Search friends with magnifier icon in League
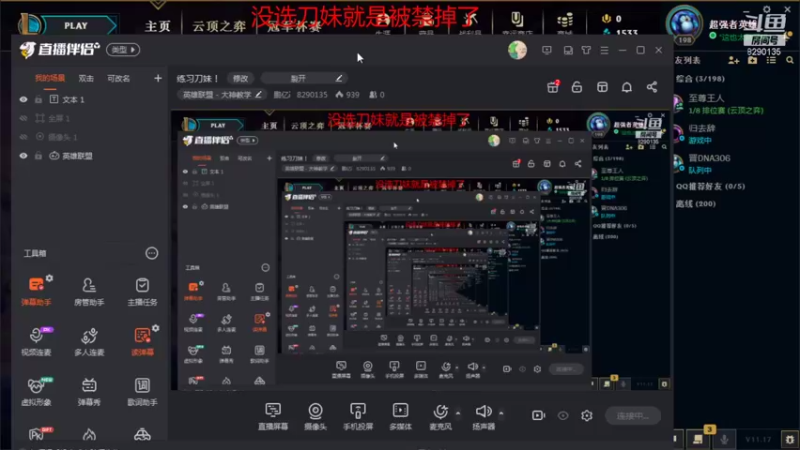The width and height of the screenshot is (800, 450). click(790, 60)
